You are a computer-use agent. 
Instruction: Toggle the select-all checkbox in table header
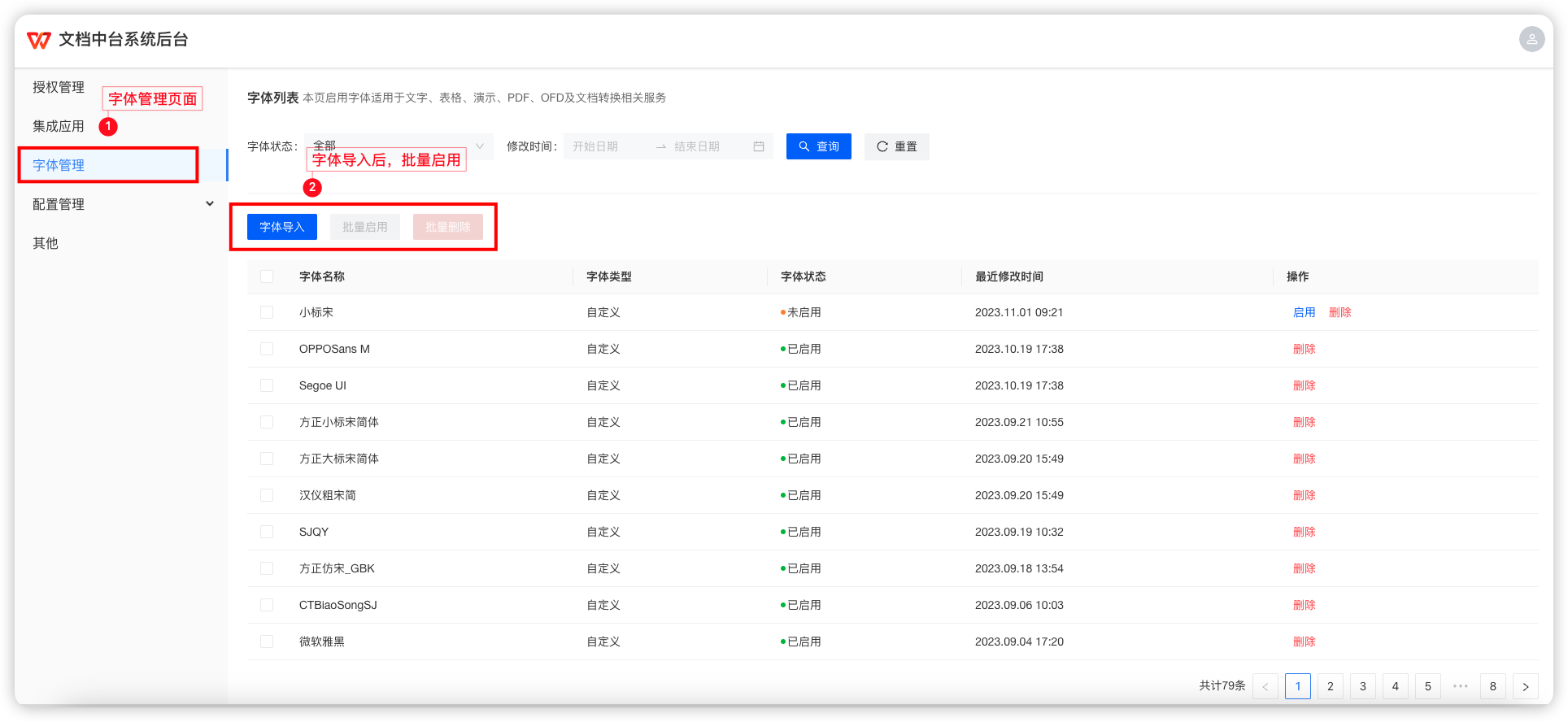point(267,276)
